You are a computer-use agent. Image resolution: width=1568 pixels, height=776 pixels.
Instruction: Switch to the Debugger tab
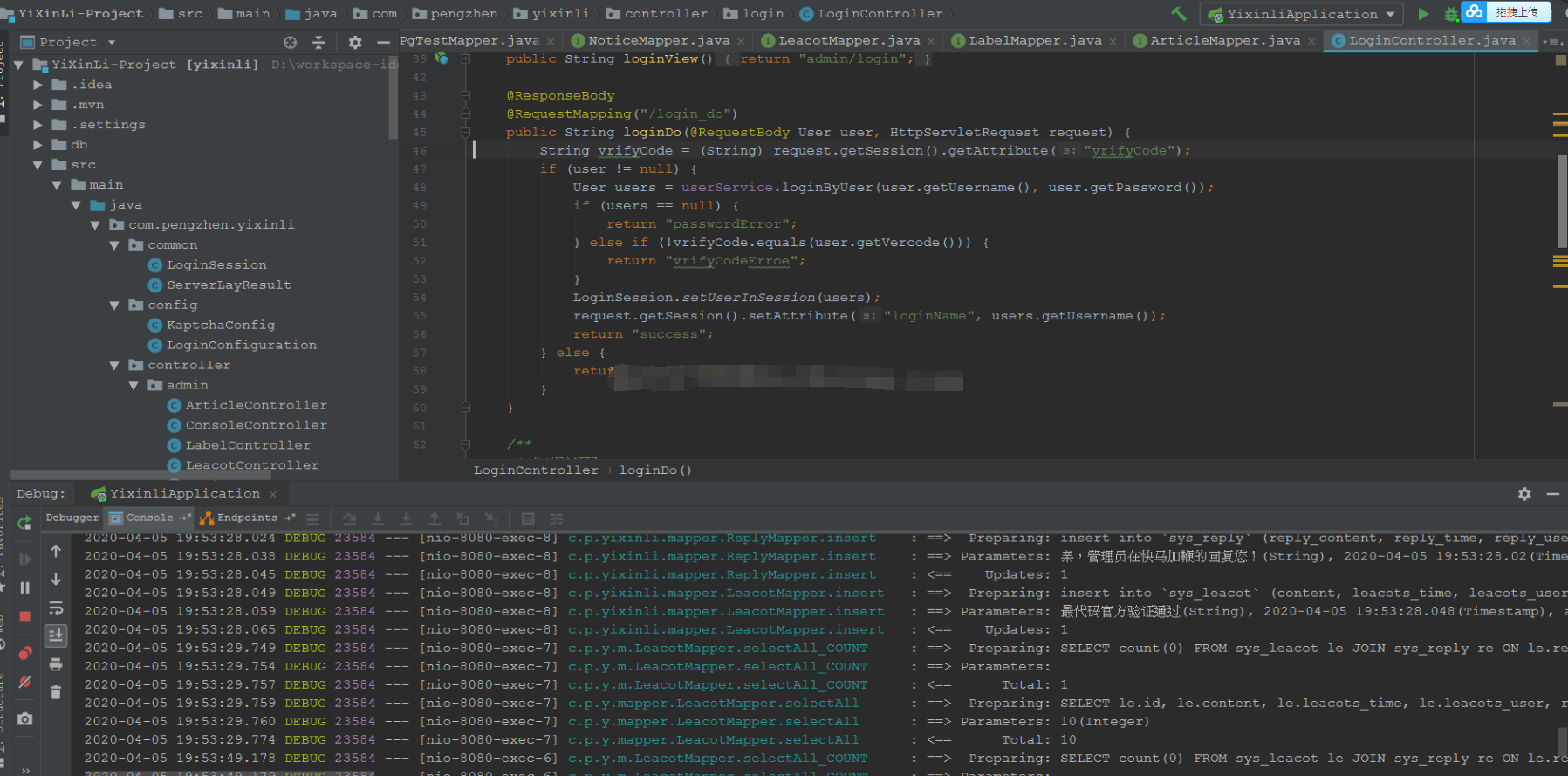tap(72, 518)
